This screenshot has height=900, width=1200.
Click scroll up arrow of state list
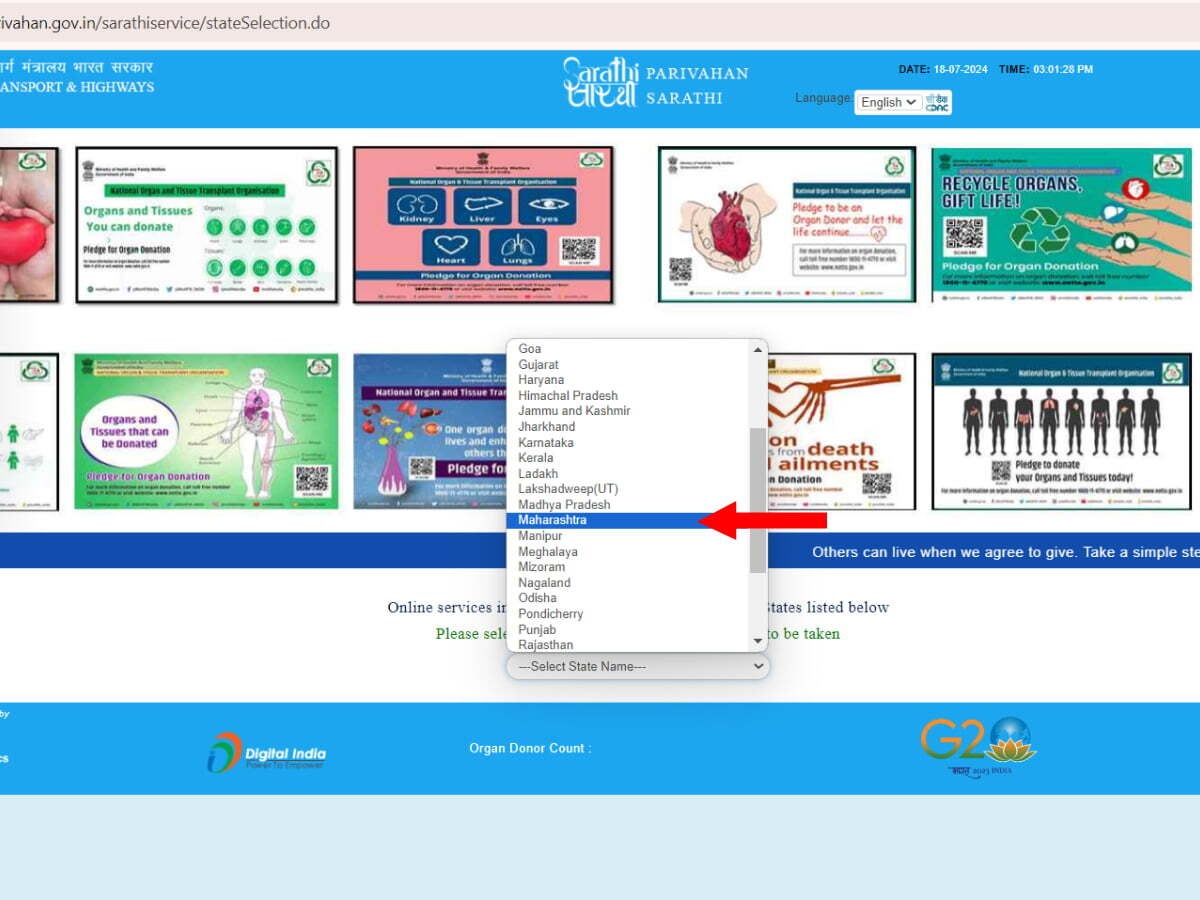click(757, 349)
